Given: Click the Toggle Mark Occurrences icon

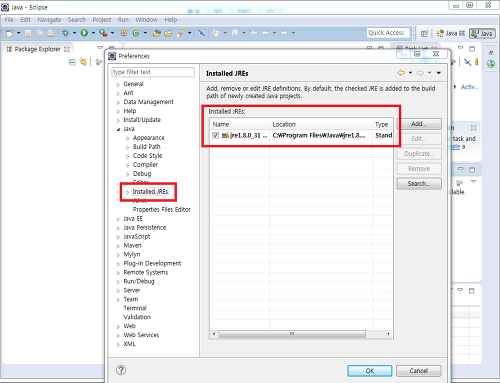Looking at the screenshot, I should tap(201, 33).
